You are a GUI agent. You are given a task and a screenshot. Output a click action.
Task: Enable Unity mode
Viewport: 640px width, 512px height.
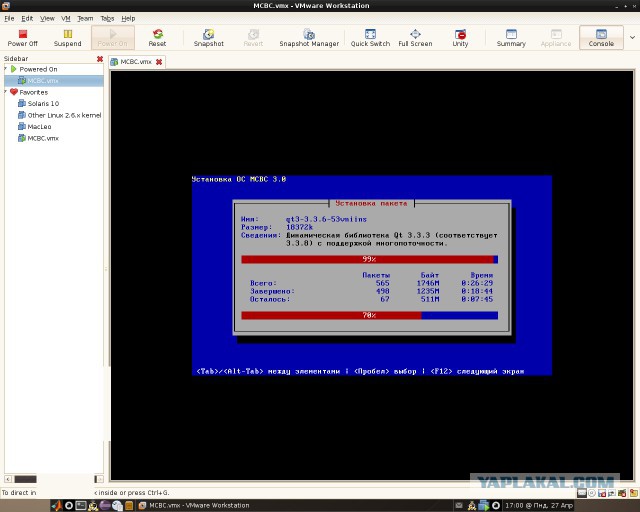coord(460,38)
